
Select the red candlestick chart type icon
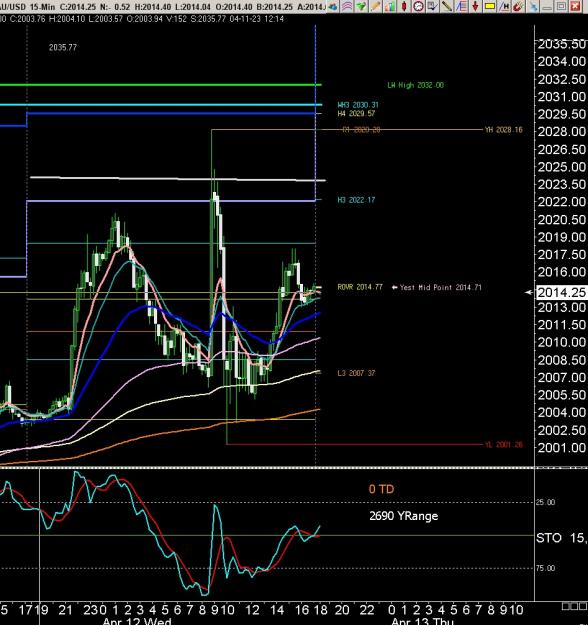point(404,6)
